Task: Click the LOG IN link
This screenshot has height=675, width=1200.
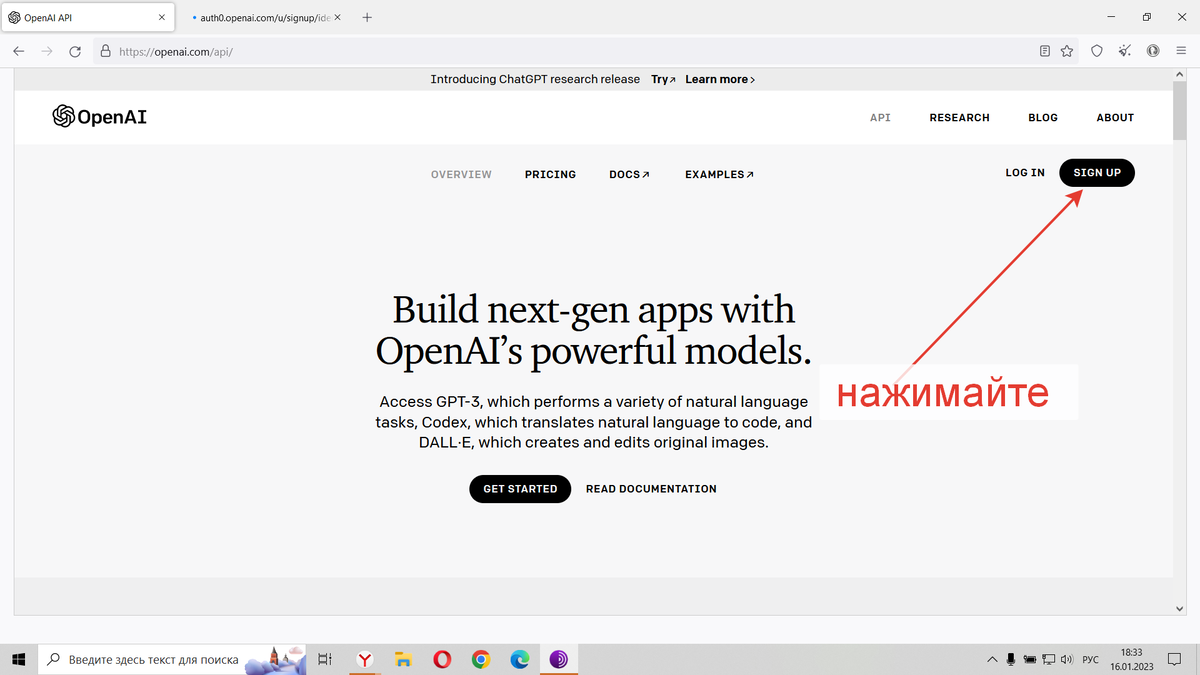Action: coord(1025,173)
